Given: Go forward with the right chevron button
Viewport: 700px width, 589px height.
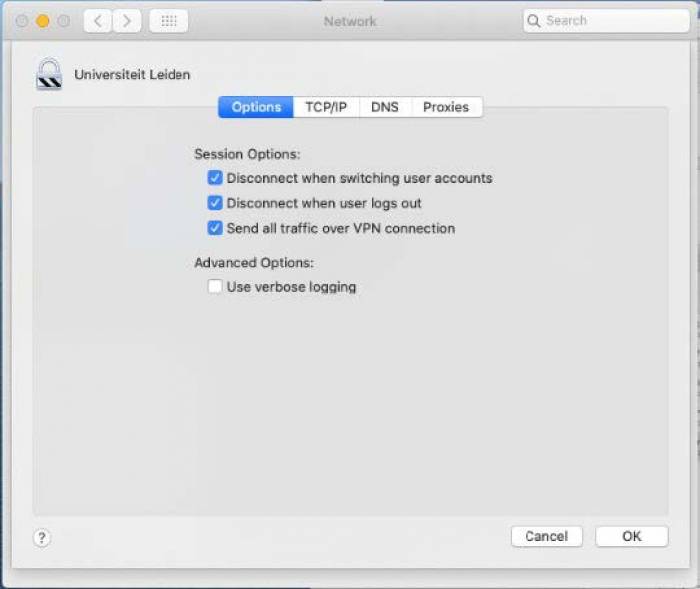Looking at the screenshot, I should pos(126,21).
